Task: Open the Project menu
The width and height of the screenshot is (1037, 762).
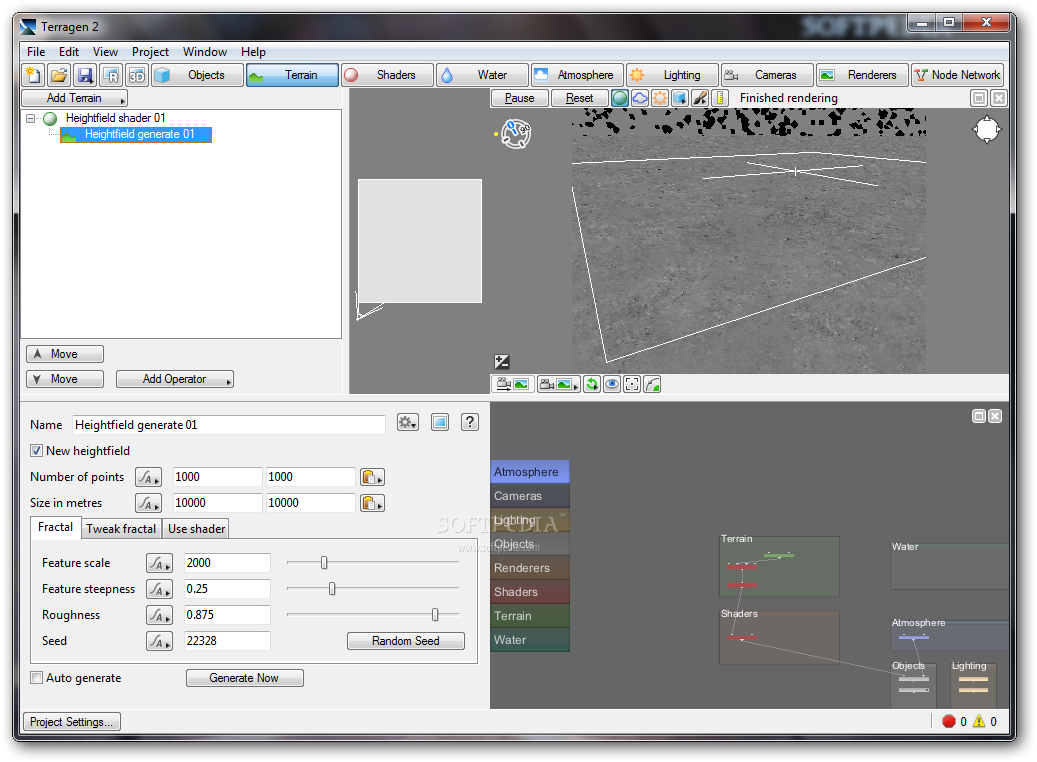Action: tap(150, 52)
